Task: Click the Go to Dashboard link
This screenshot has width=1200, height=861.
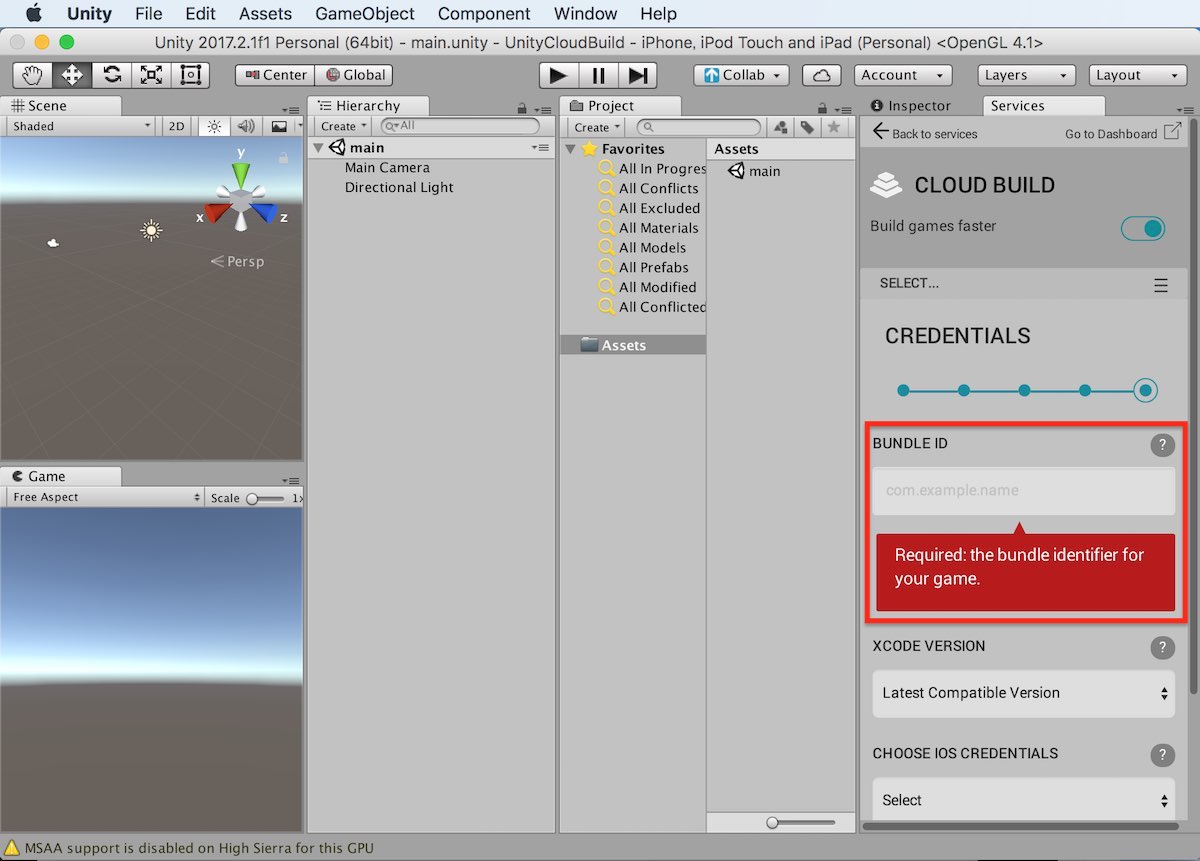Action: [1123, 133]
